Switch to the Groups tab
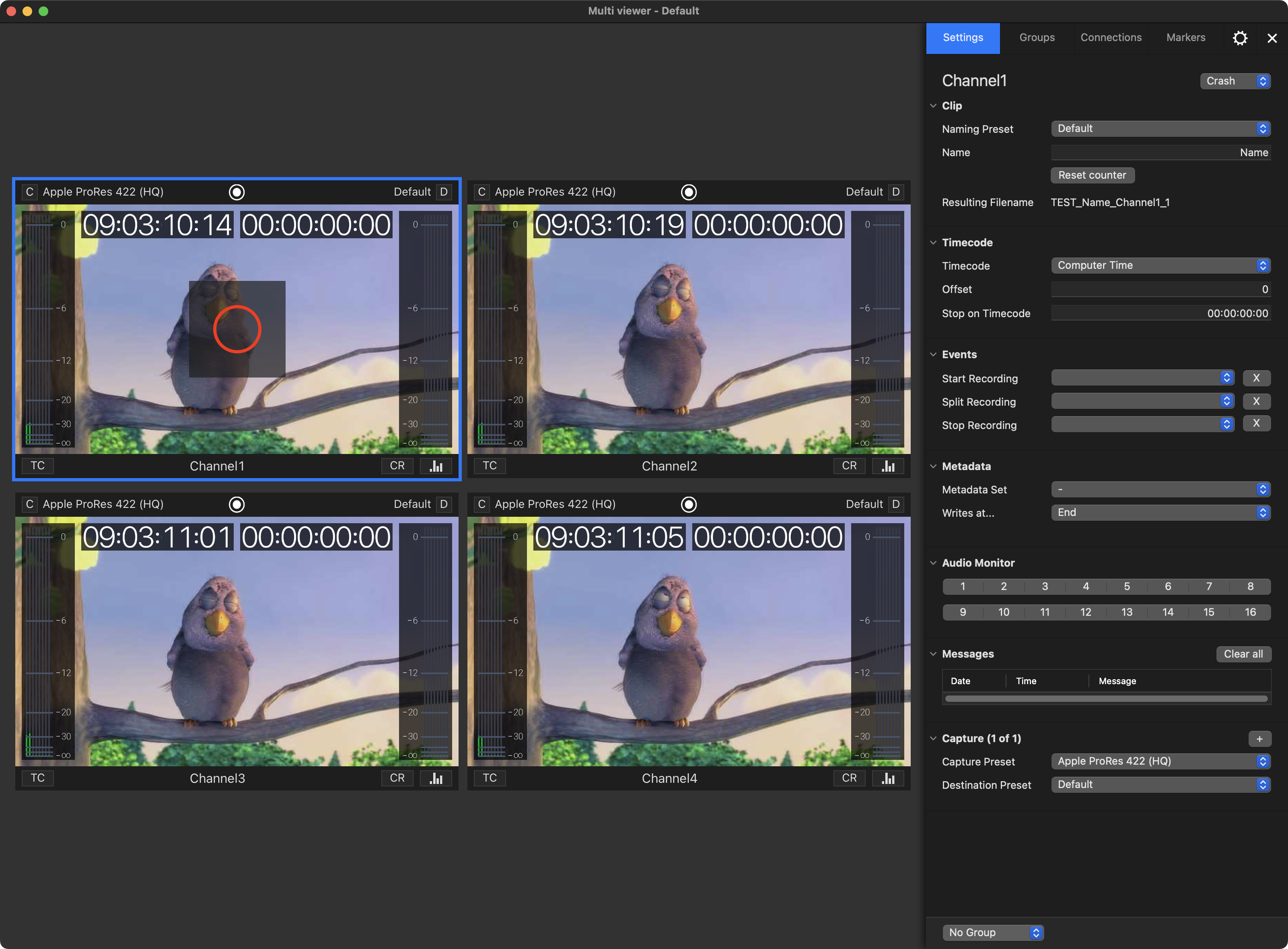The height and width of the screenshot is (949, 1288). (x=1037, y=38)
